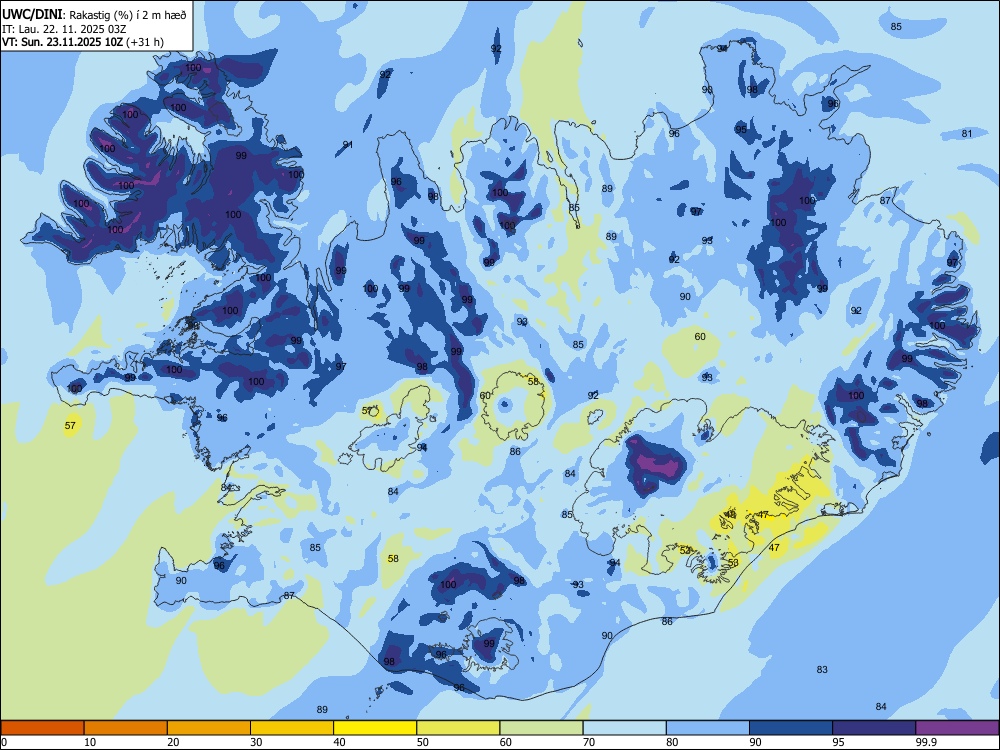
Task: Select the 50–60 pale yellow legend swatch
Action: click(x=458, y=728)
